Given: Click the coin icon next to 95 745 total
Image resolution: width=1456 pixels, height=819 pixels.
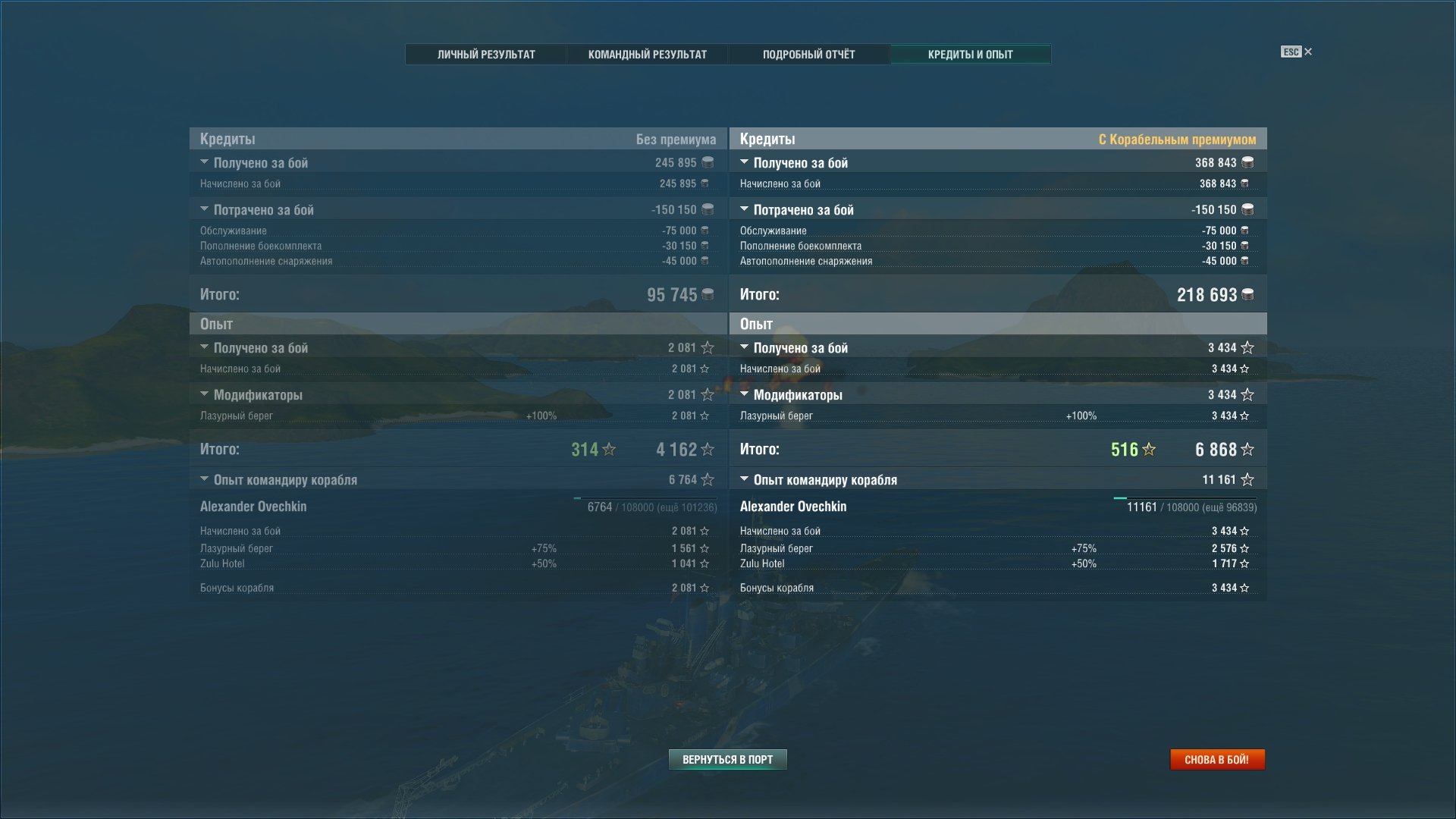Looking at the screenshot, I should (x=708, y=294).
